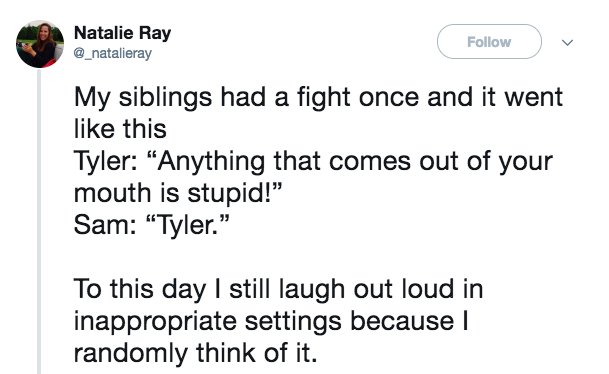Open Natalie Ray's profile picture
Screen dimensions: 609x374
tap(40, 44)
